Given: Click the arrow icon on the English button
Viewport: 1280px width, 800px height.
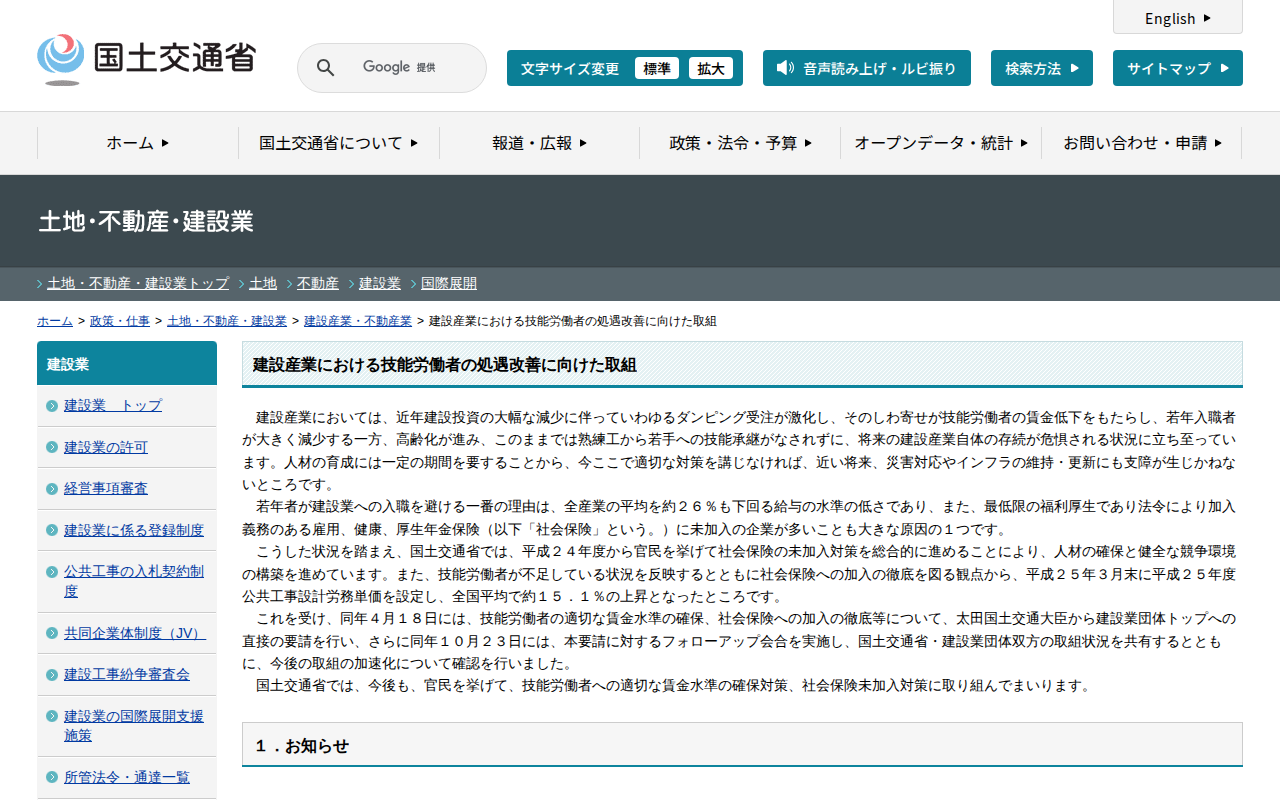Looking at the screenshot, I should (x=1207, y=18).
